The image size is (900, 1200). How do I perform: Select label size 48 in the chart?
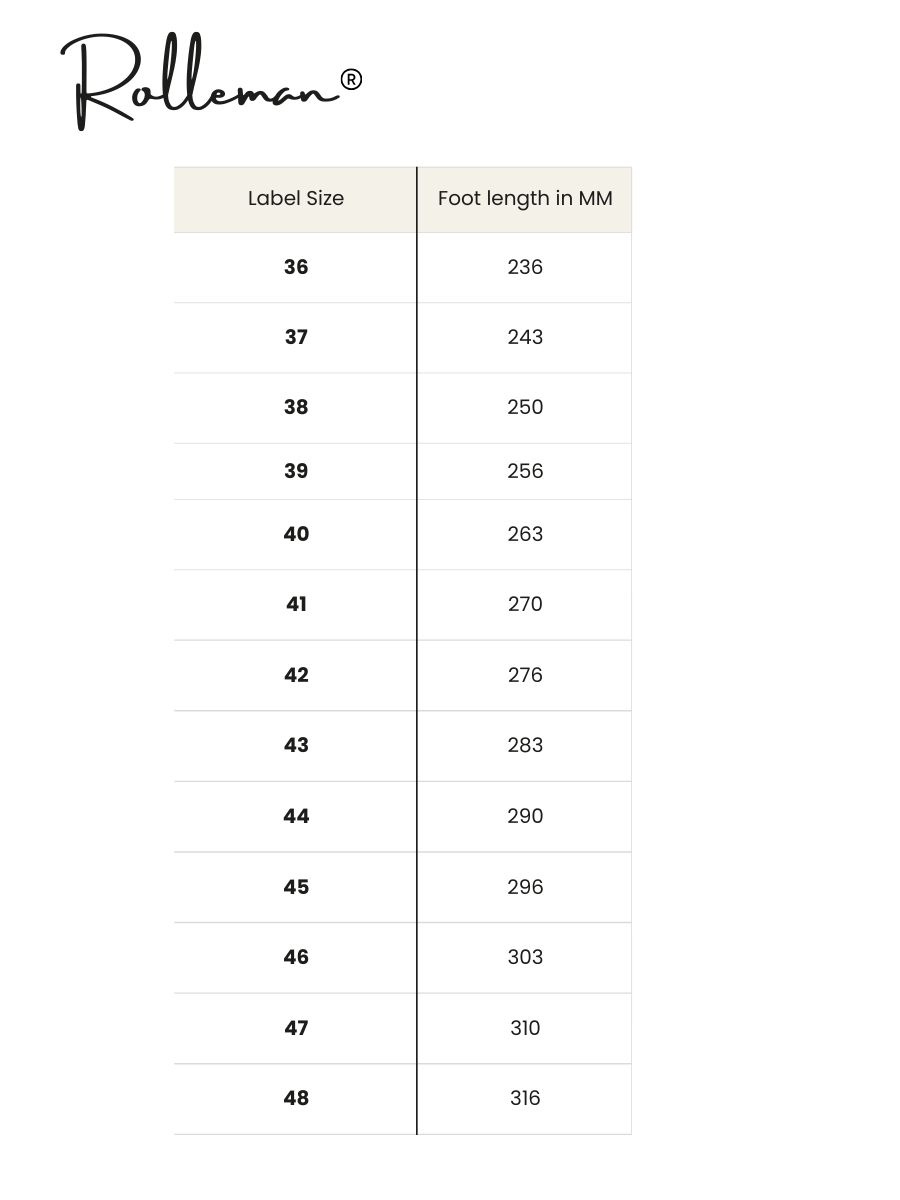(296, 1098)
